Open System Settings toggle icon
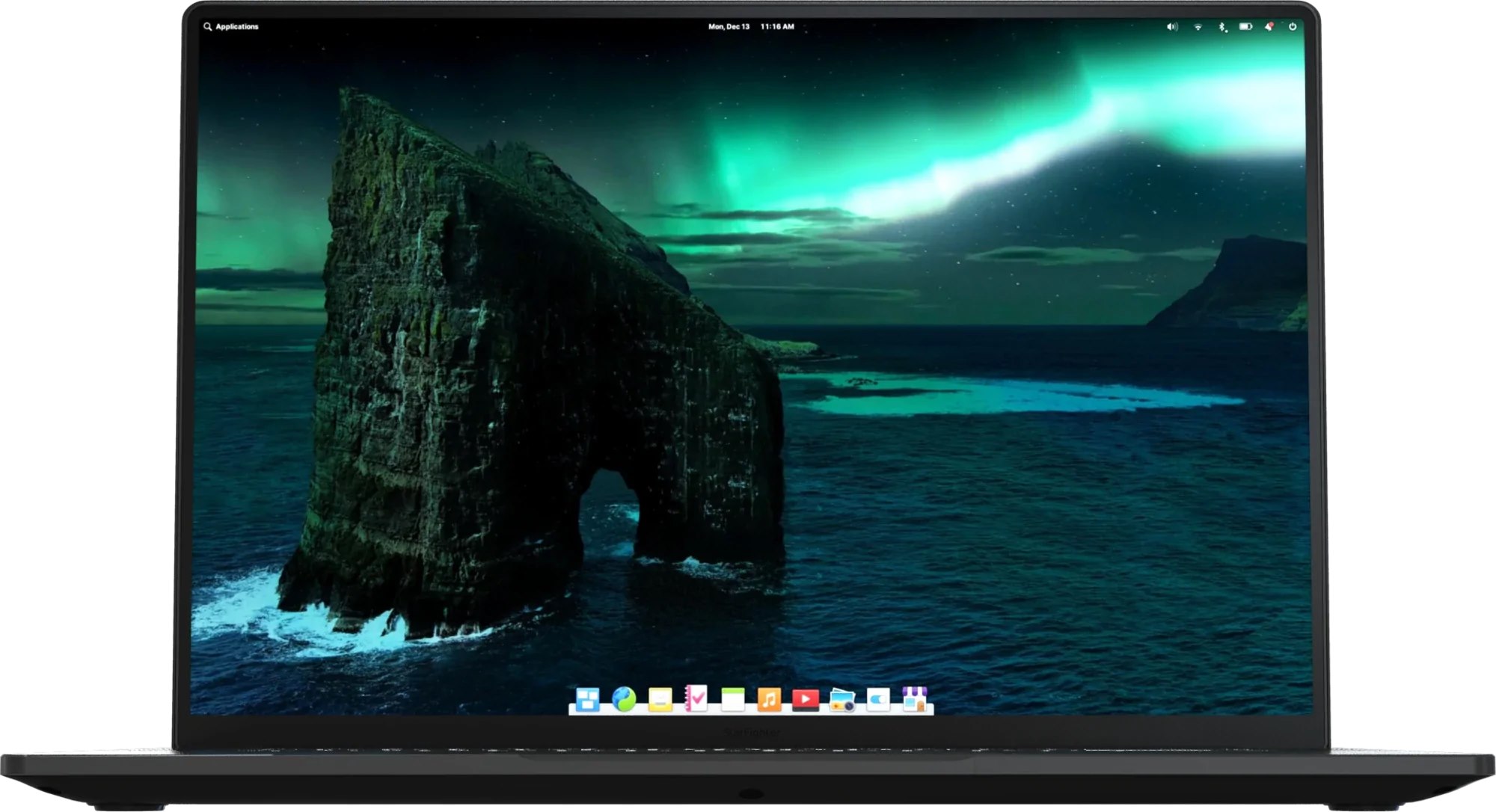This screenshot has width=1496, height=812. [x=878, y=700]
